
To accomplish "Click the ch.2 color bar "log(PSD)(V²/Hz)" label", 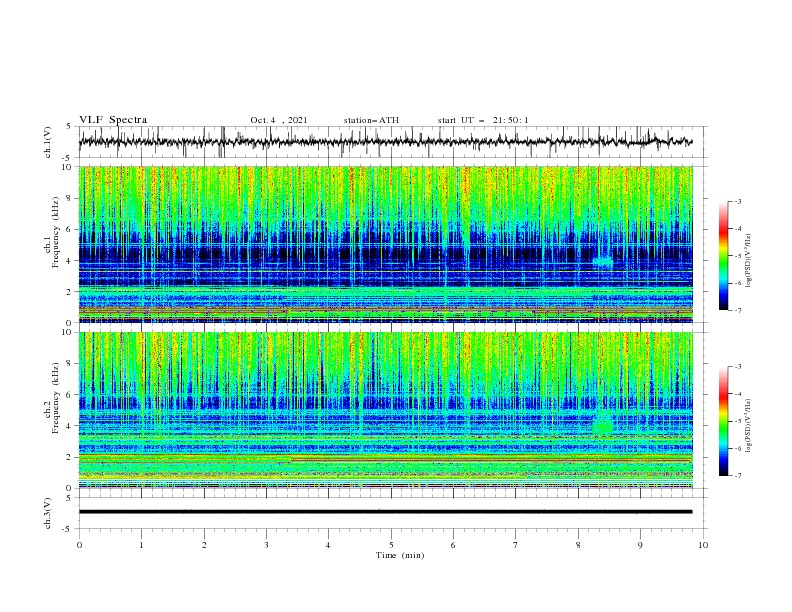I will click(749, 425).
